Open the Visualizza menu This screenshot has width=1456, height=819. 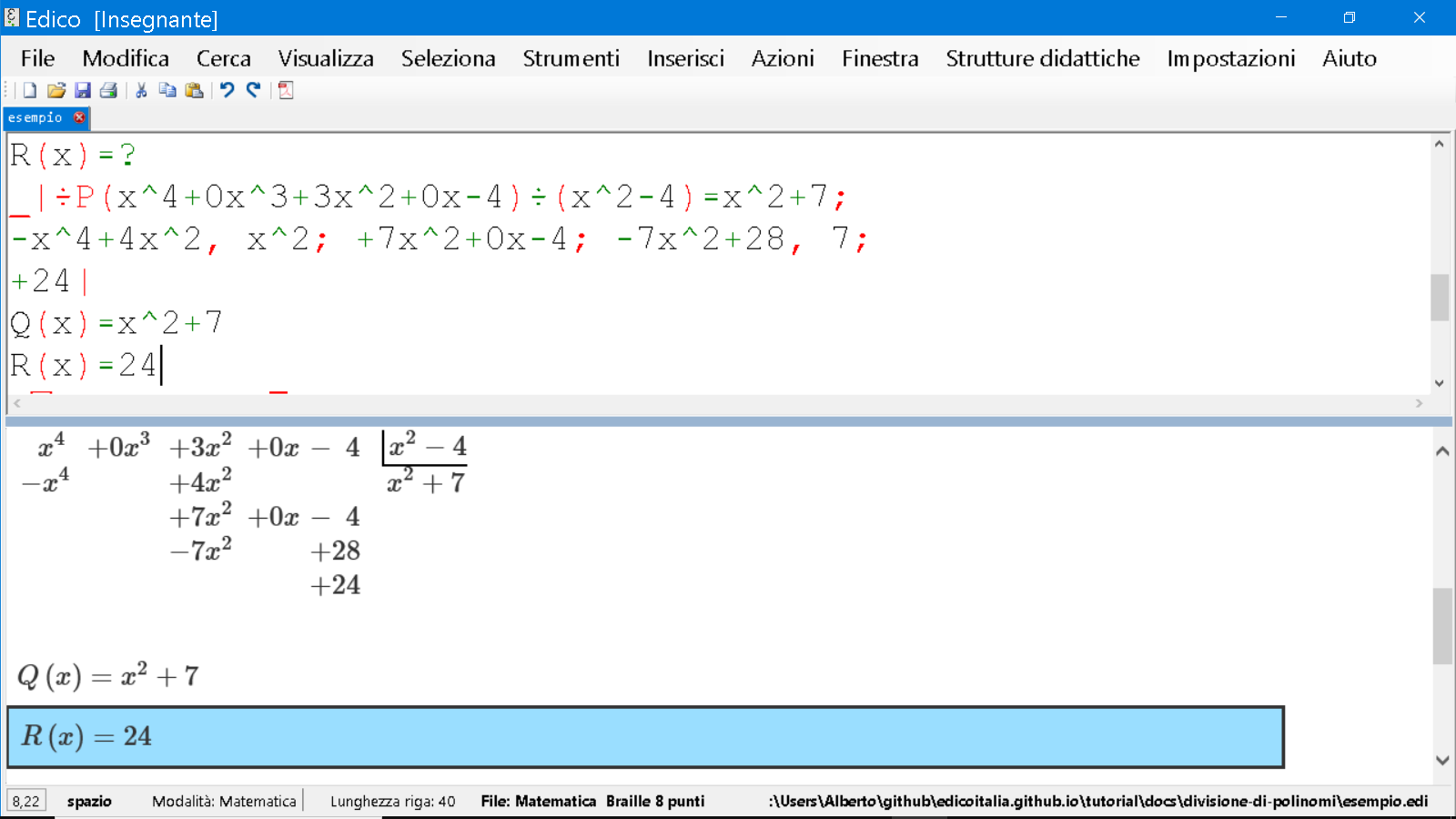(326, 58)
